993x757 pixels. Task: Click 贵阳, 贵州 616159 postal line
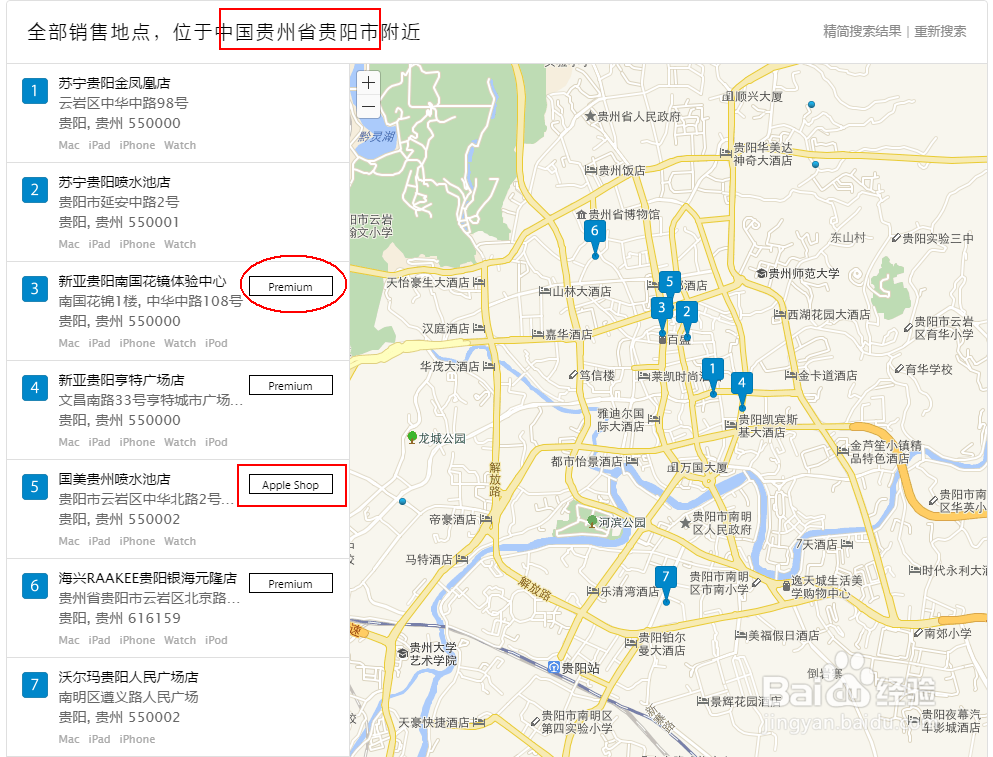point(120,618)
